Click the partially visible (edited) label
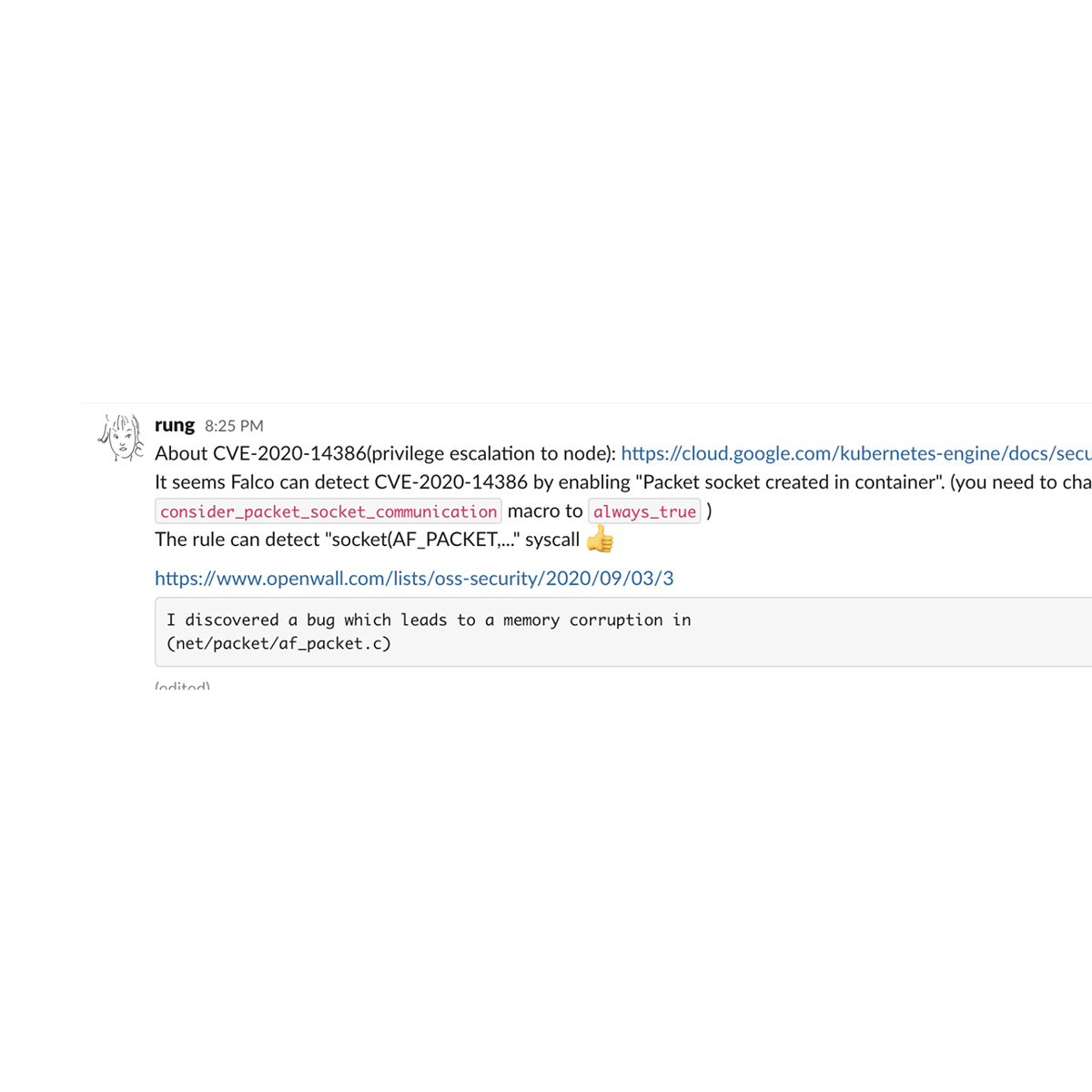This screenshot has width=1092, height=1092. (182, 685)
